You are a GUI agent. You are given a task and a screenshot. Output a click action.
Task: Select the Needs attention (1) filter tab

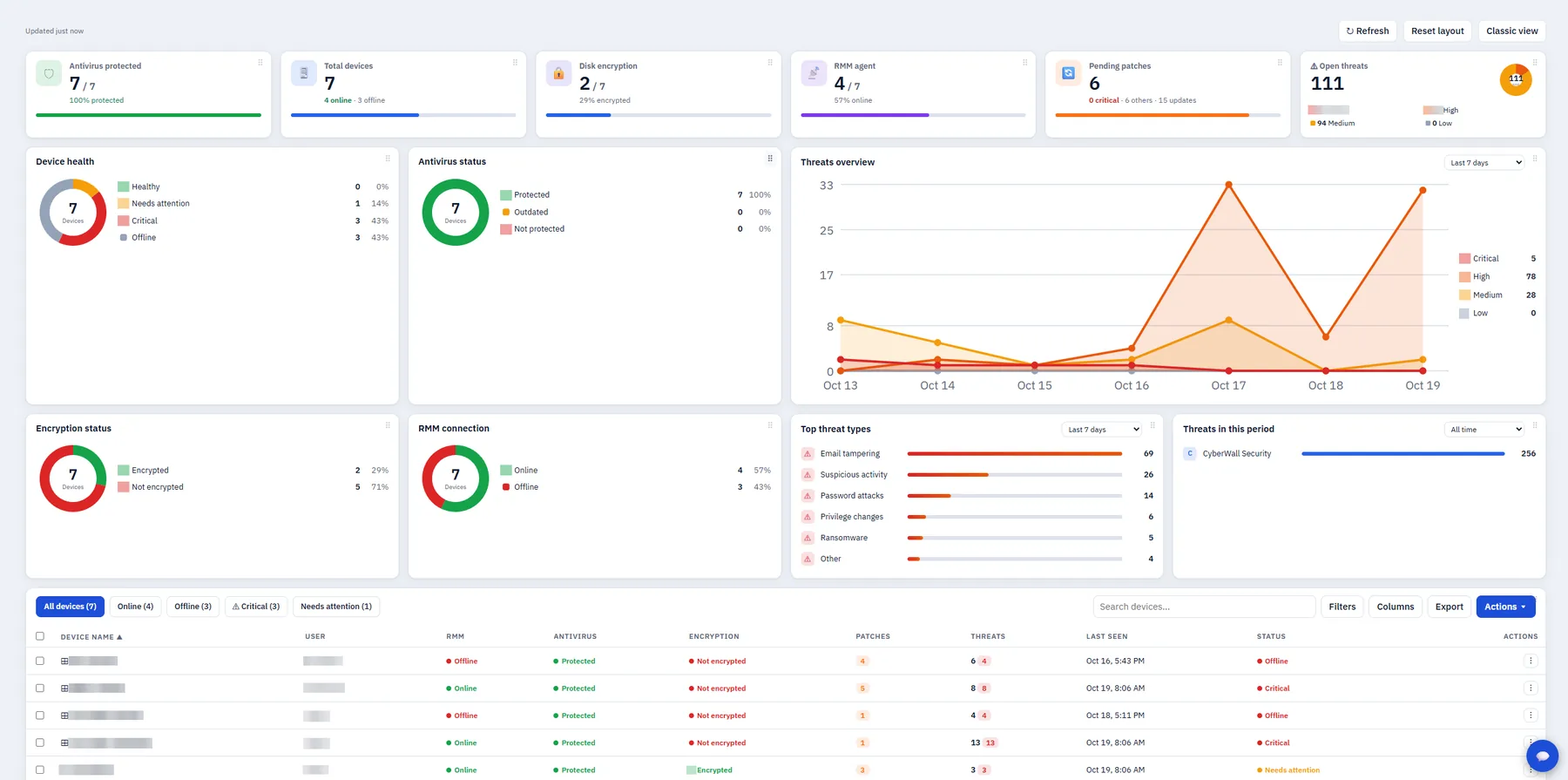tap(336, 607)
